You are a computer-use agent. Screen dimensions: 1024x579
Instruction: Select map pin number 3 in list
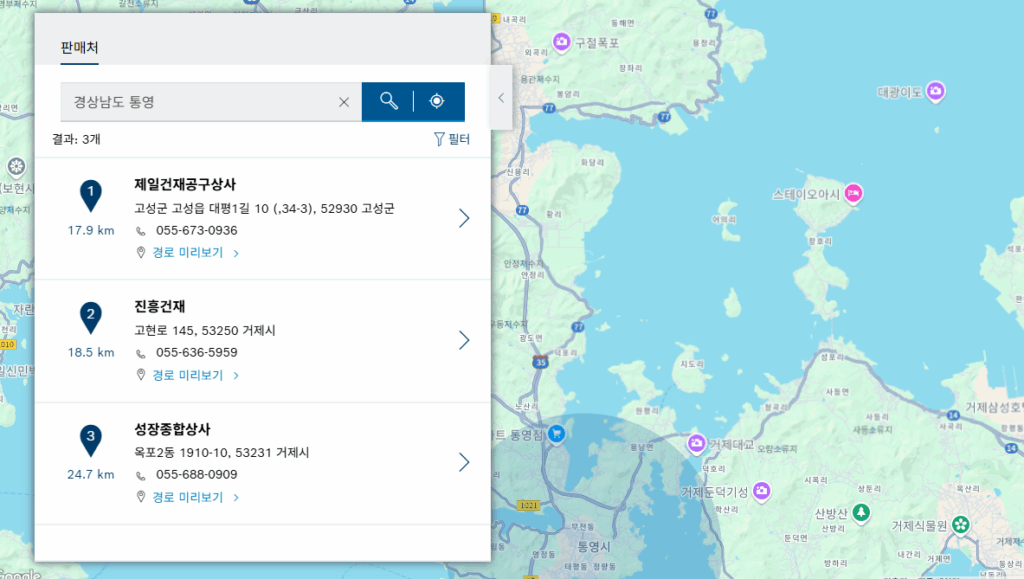tap(91, 440)
